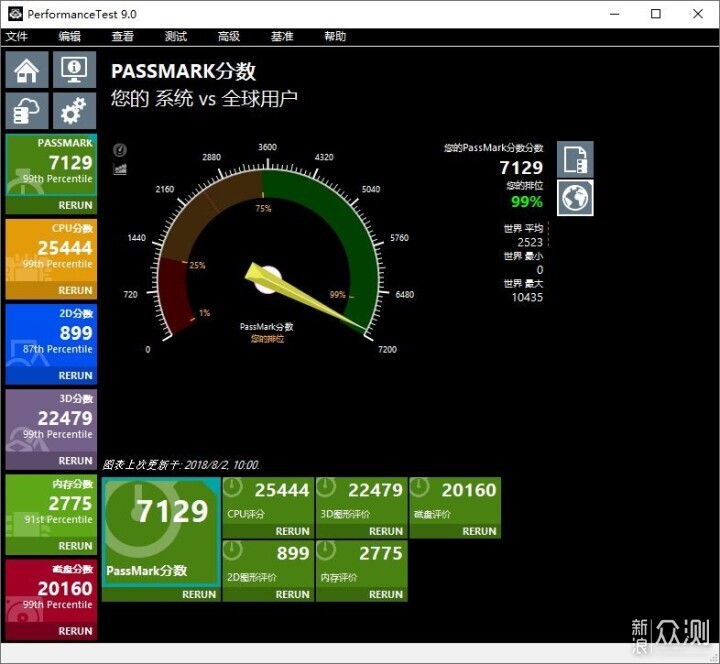
Task: Rerun the PASSMARK sidebar test
Action: click(75, 205)
